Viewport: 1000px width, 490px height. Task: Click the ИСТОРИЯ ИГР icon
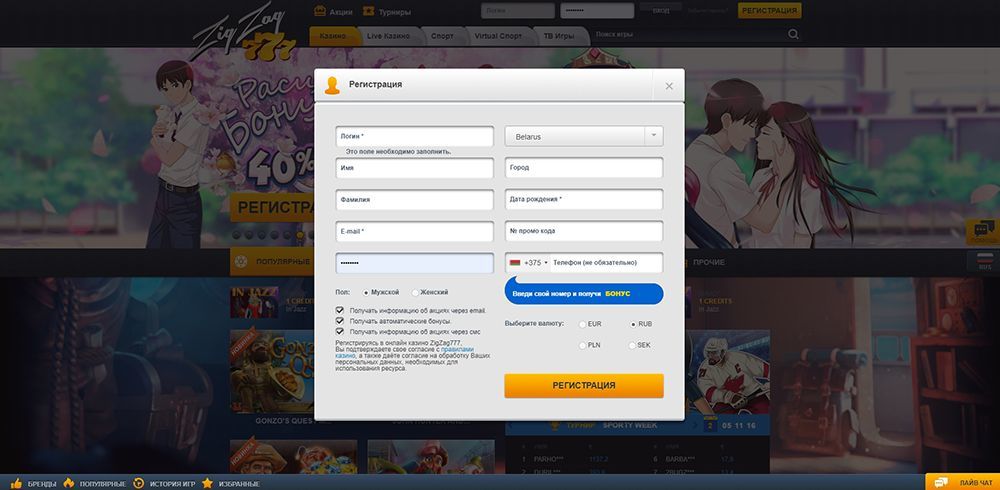pyautogui.click(x=138, y=483)
